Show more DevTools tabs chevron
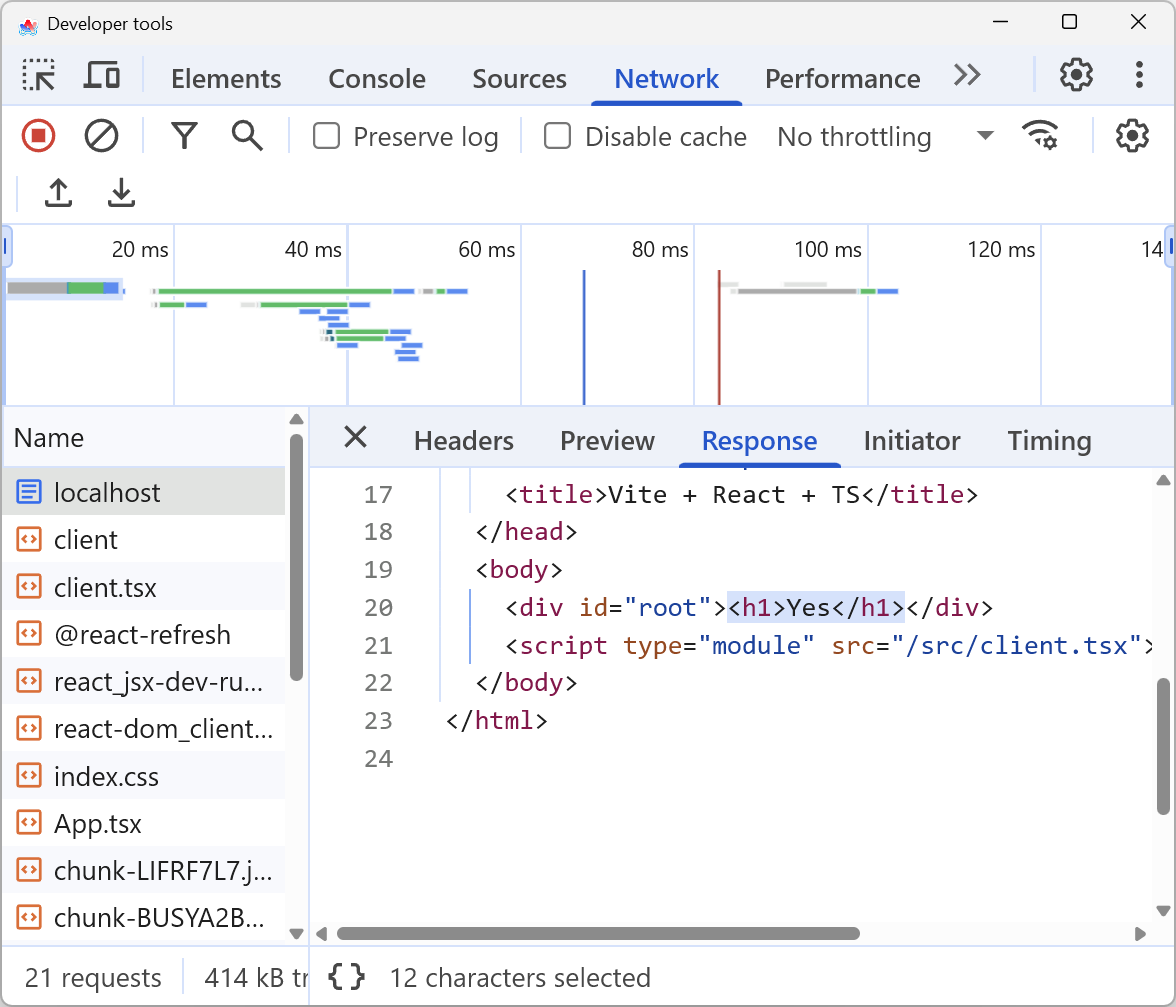The height and width of the screenshot is (1007, 1176). point(967,76)
